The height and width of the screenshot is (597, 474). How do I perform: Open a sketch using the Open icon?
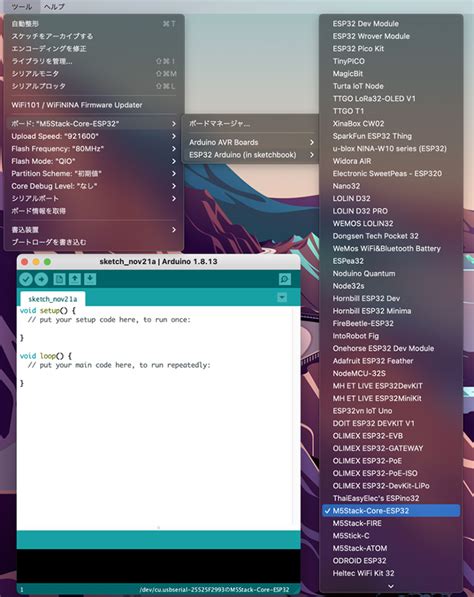pyautogui.click(x=75, y=279)
